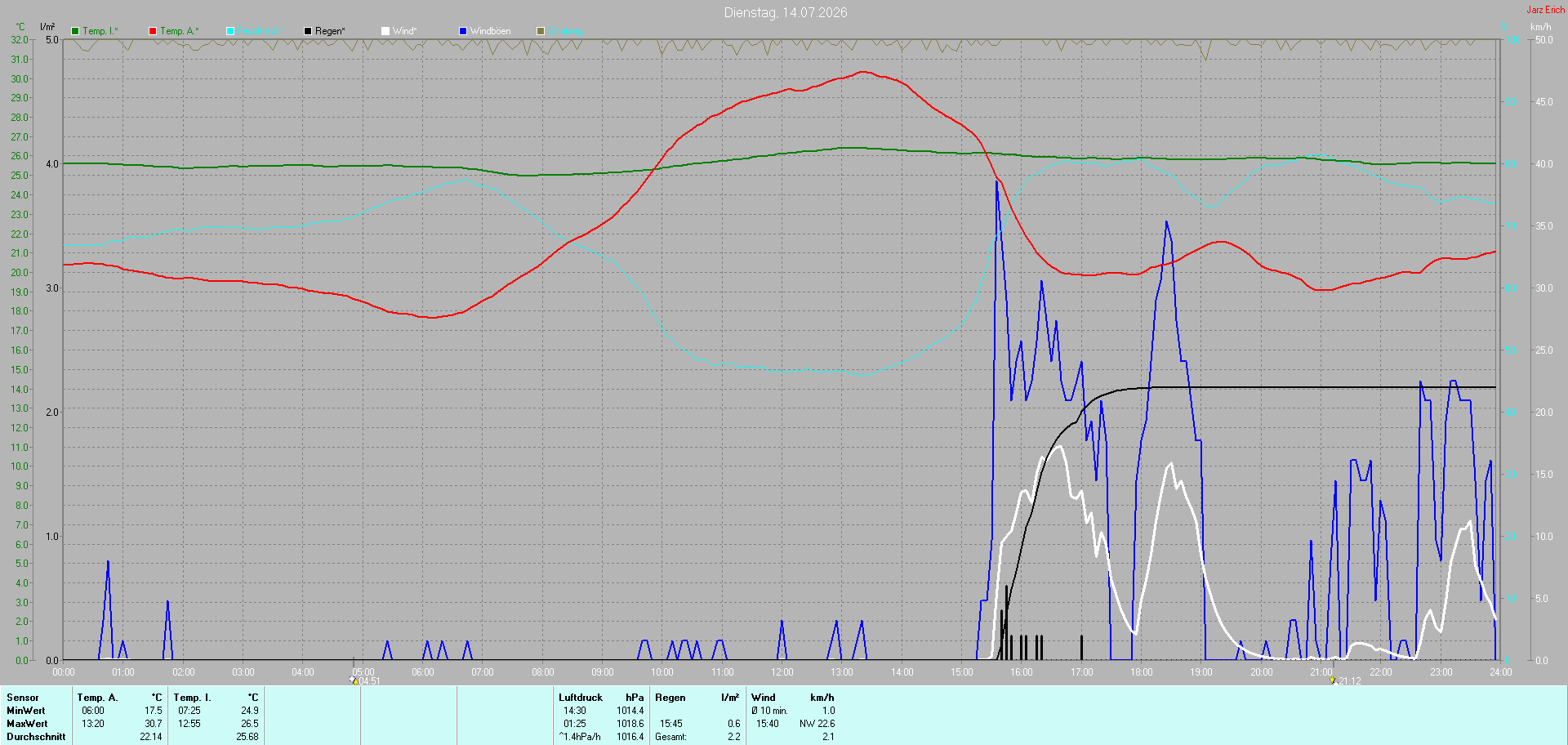This screenshot has width=1568, height=745.
Task: Click the rain total value '2.2'
Action: tap(734, 737)
